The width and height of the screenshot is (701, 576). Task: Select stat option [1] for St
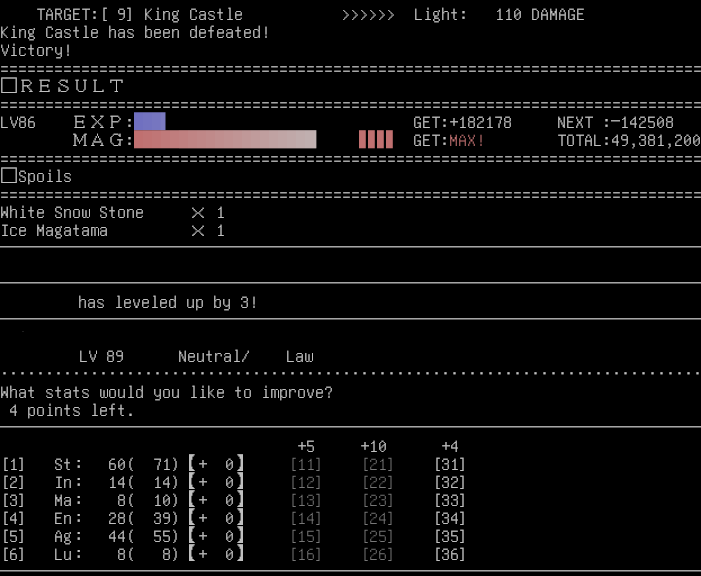(13, 464)
